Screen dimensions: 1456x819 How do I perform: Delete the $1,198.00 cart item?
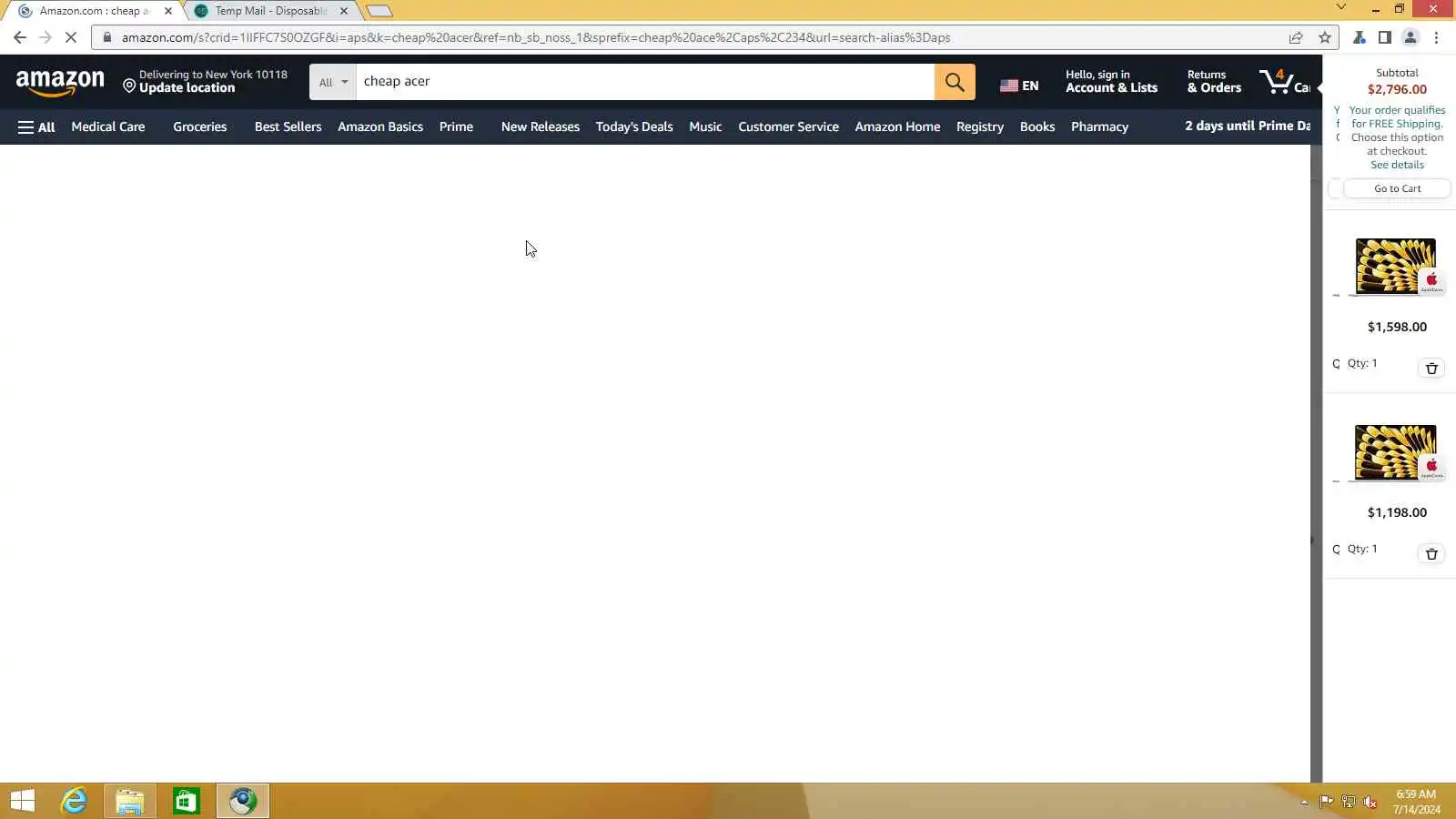pos(1431,554)
